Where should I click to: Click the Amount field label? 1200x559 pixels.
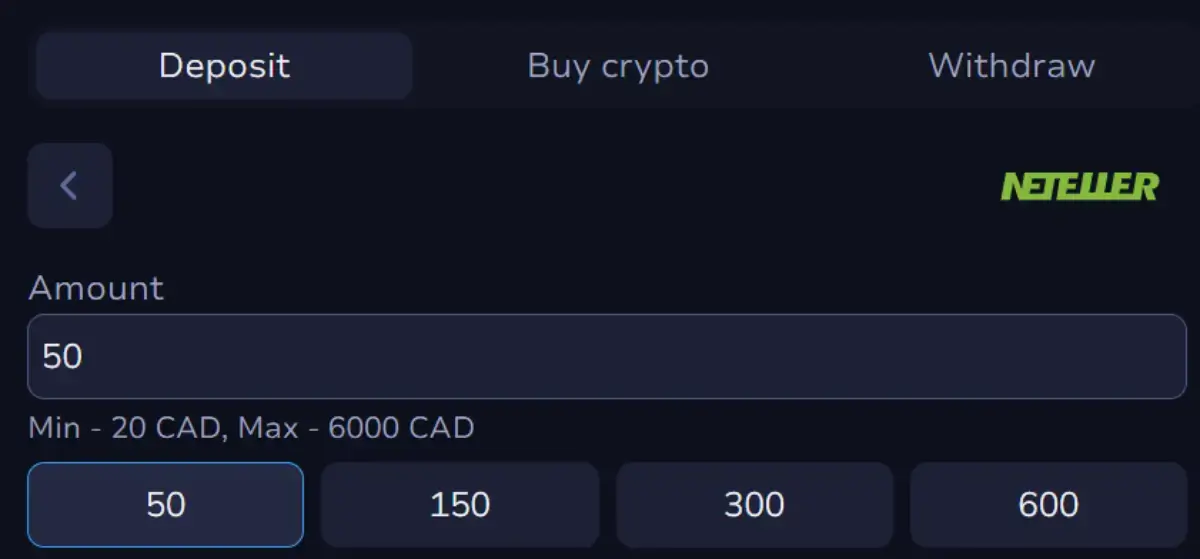coord(96,288)
